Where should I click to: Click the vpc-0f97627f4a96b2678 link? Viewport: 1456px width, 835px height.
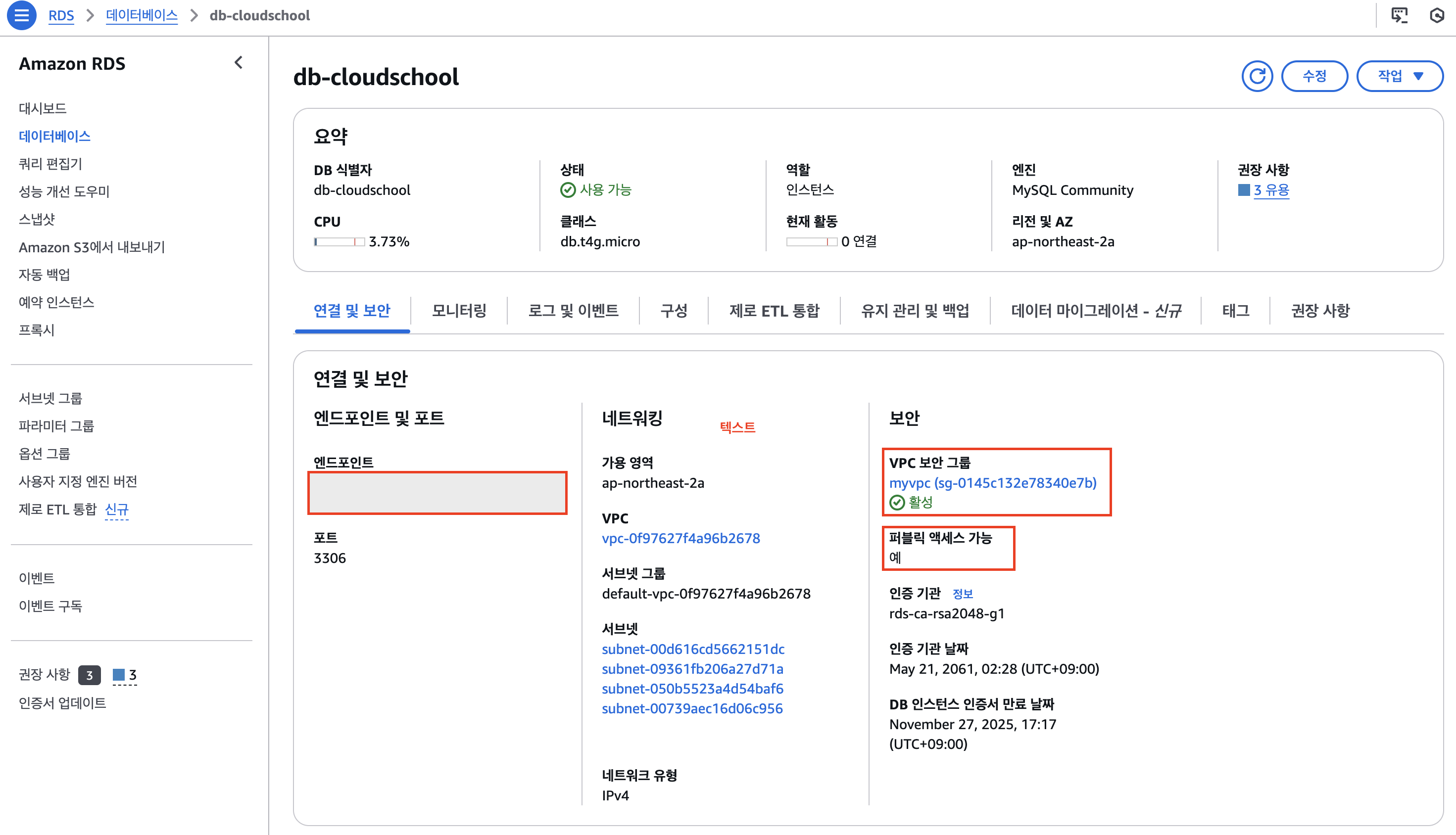coord(680,538)
